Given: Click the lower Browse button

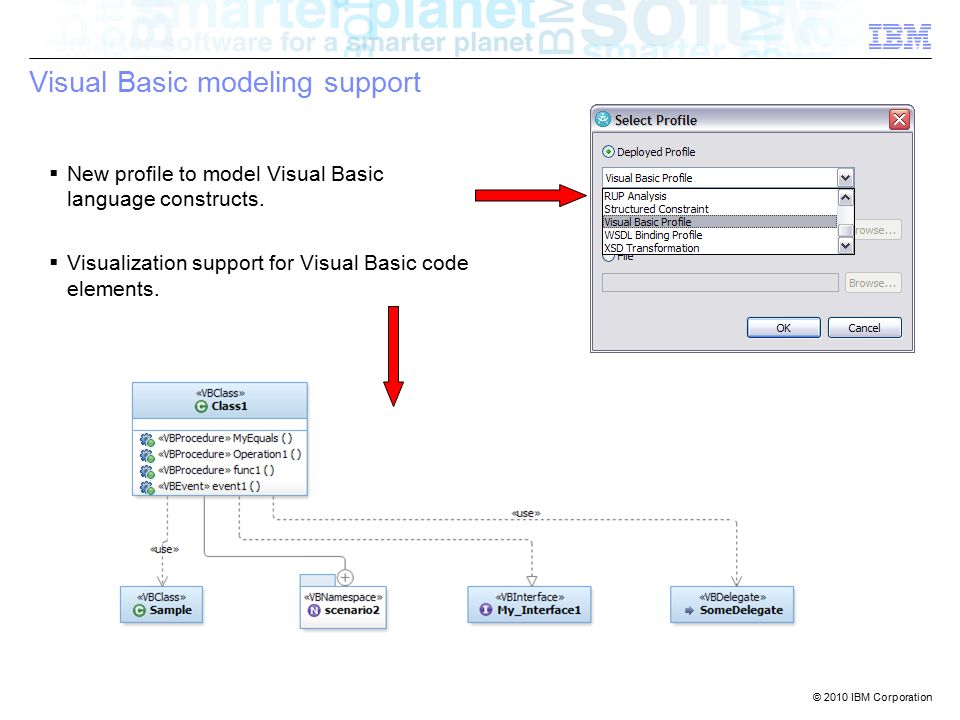Looking at the screenshot, I should pos(872,283).
